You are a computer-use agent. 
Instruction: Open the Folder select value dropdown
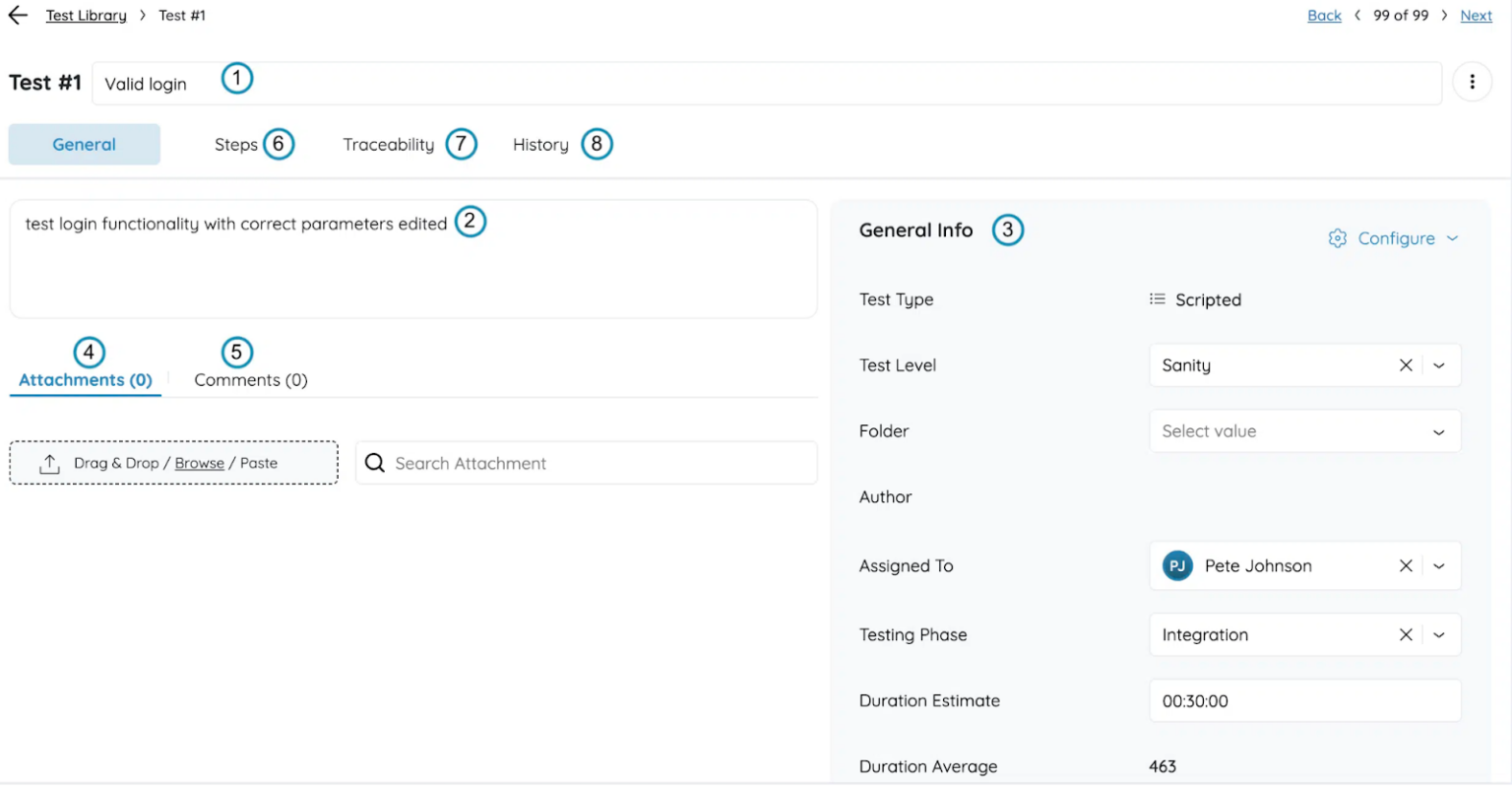(x=1304, y=431)
